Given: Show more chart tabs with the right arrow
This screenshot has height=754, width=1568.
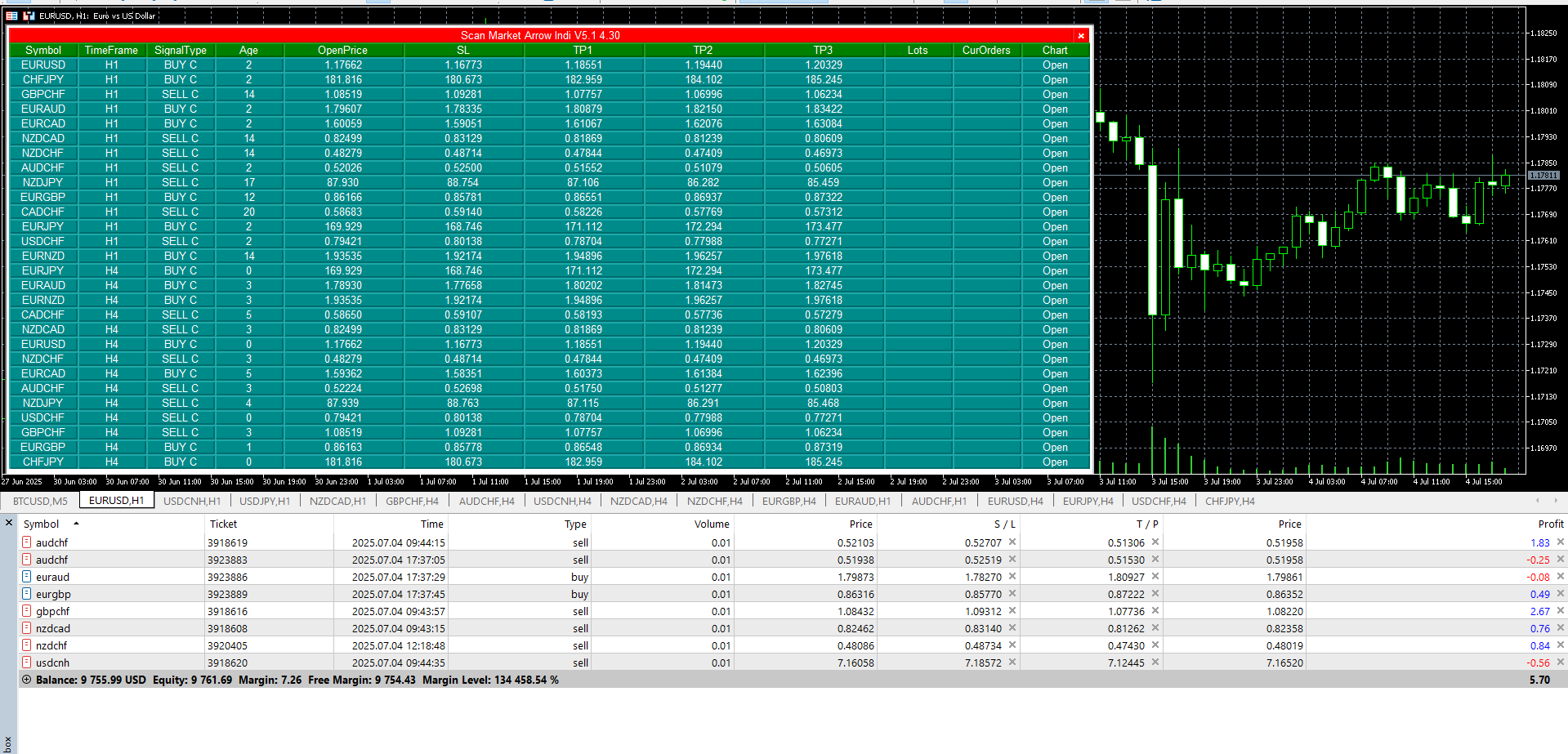Looking at the screenshot, I should coord(1556,501).
